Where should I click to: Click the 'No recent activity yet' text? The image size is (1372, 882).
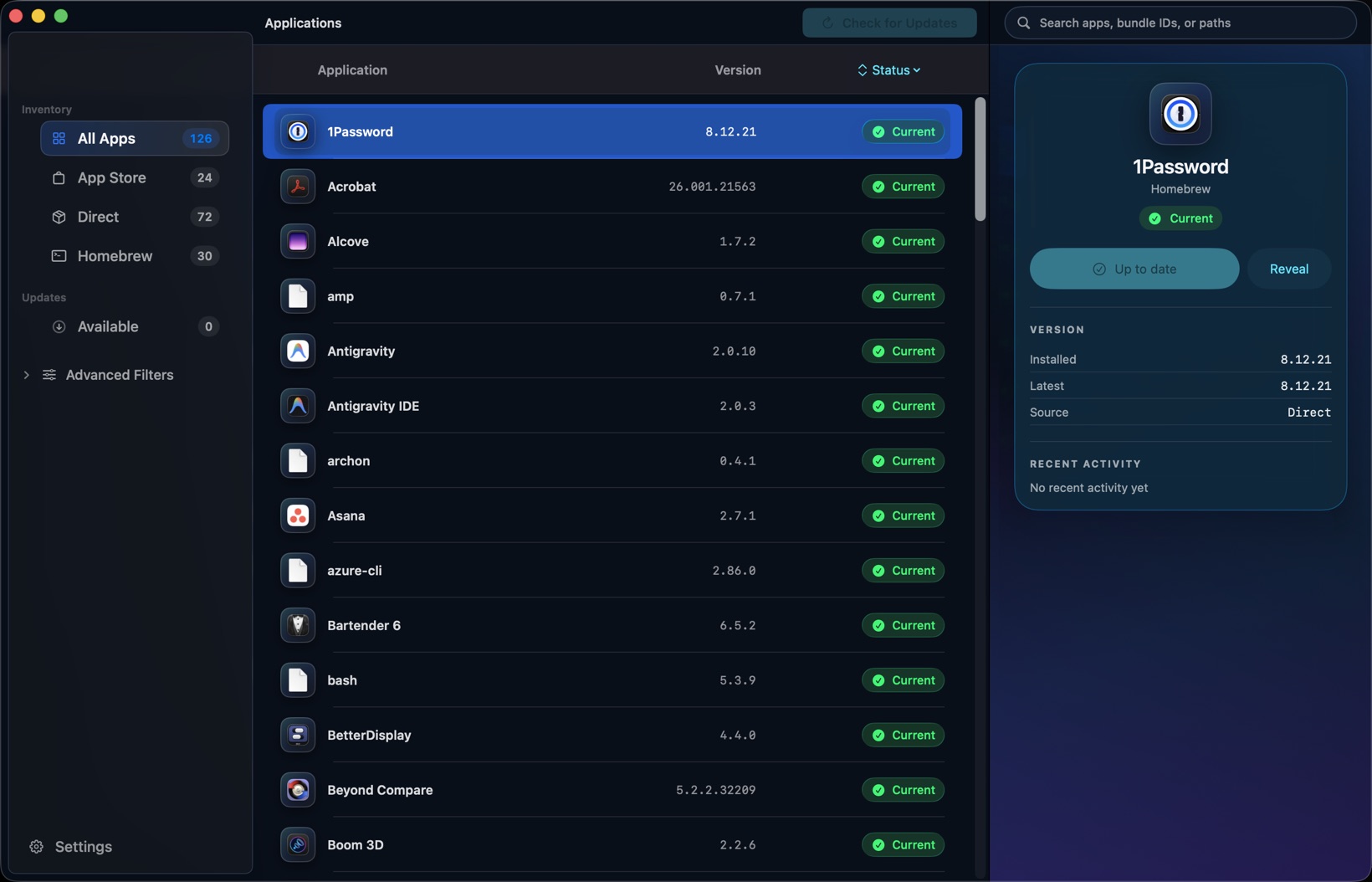1088,488
